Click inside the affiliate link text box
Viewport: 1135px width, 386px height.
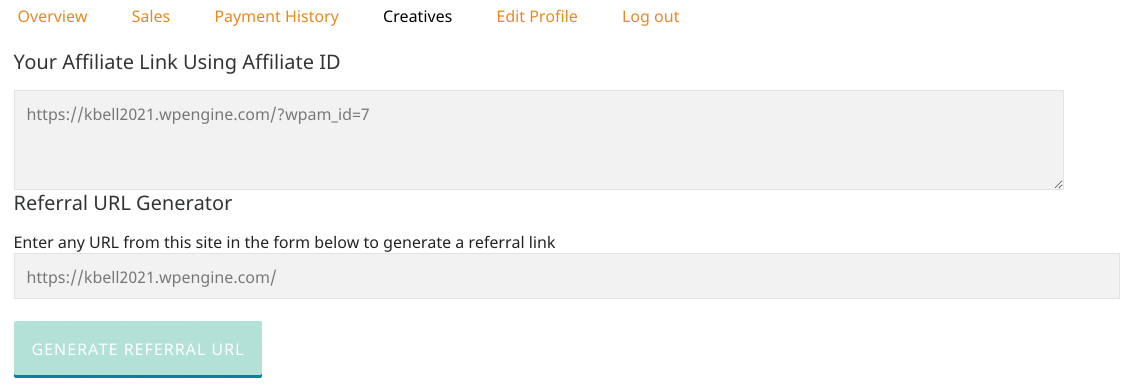click(539, 140)
